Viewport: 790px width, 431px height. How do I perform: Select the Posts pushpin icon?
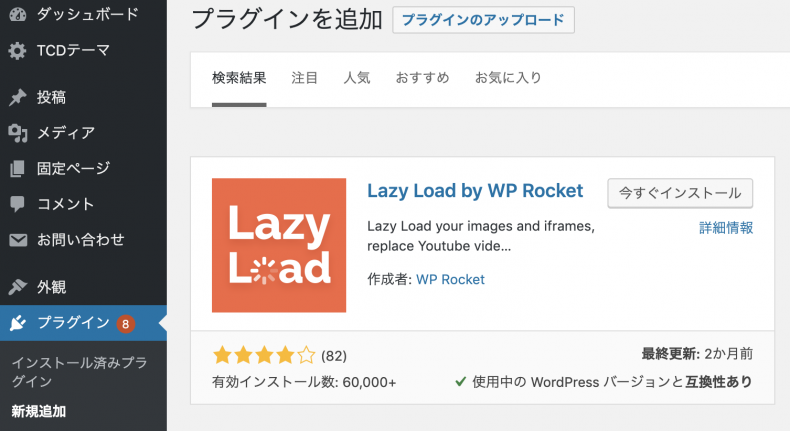coord(18,97)
